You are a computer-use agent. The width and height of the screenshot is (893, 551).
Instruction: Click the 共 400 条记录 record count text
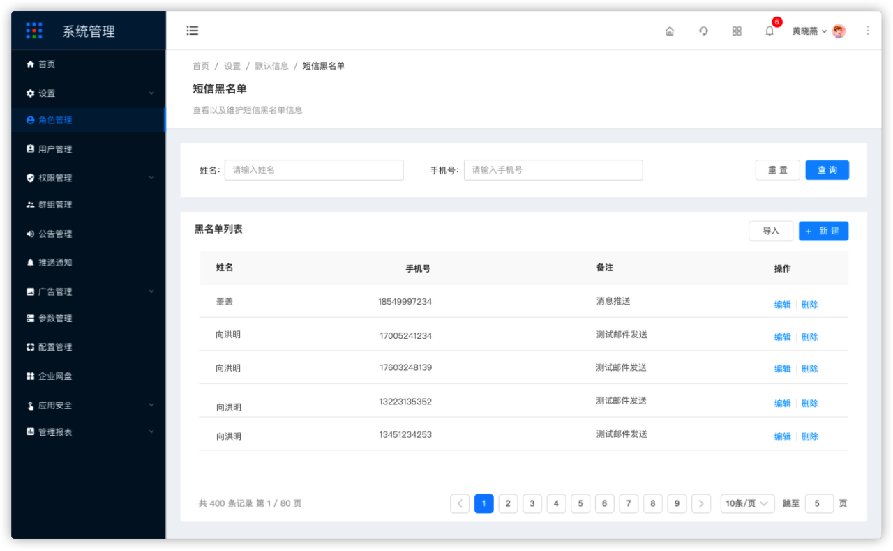(x=227, y=503)
